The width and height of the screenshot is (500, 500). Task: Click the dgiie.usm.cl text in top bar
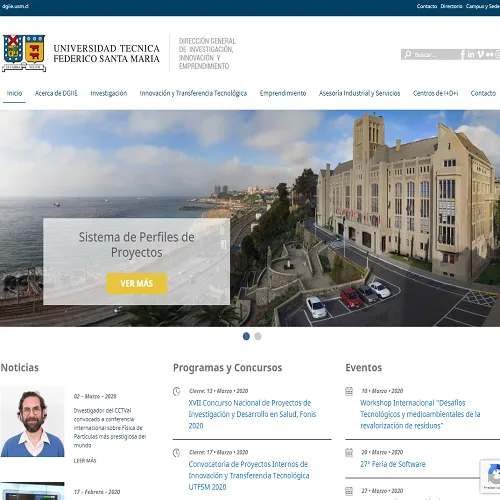pyautogui.click(x=15, y=6)
